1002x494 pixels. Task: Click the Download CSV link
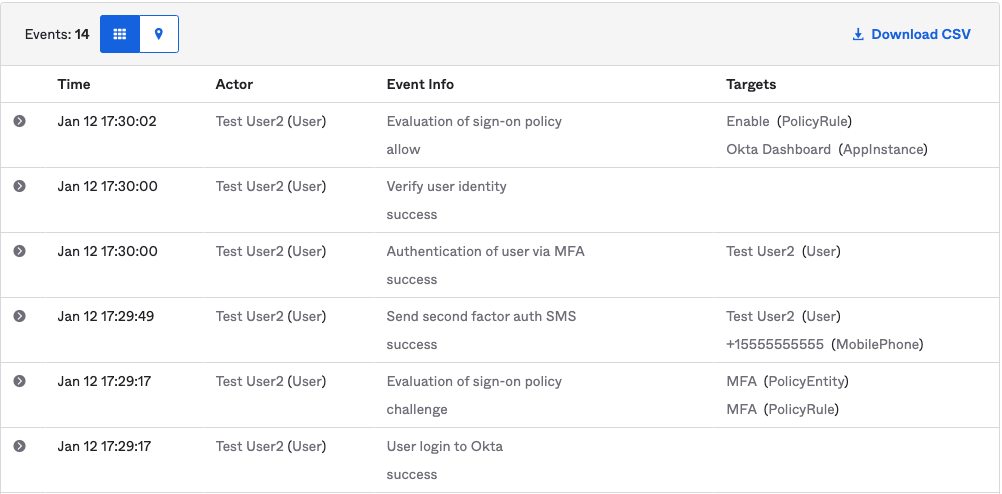pyautogui.click(x=920, y=34)
